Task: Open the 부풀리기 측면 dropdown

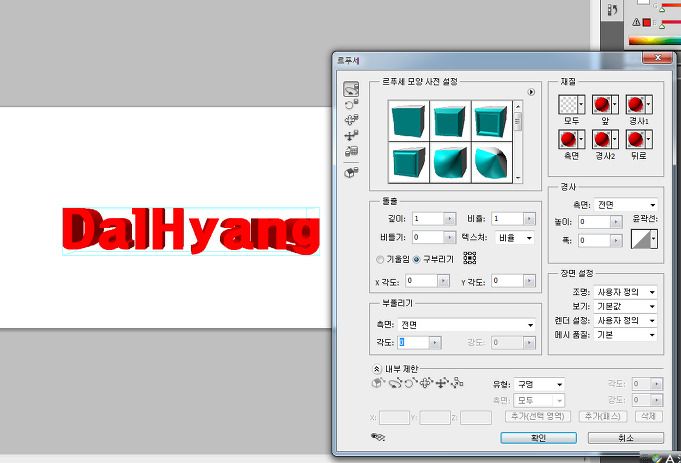Action: [466, 324]
